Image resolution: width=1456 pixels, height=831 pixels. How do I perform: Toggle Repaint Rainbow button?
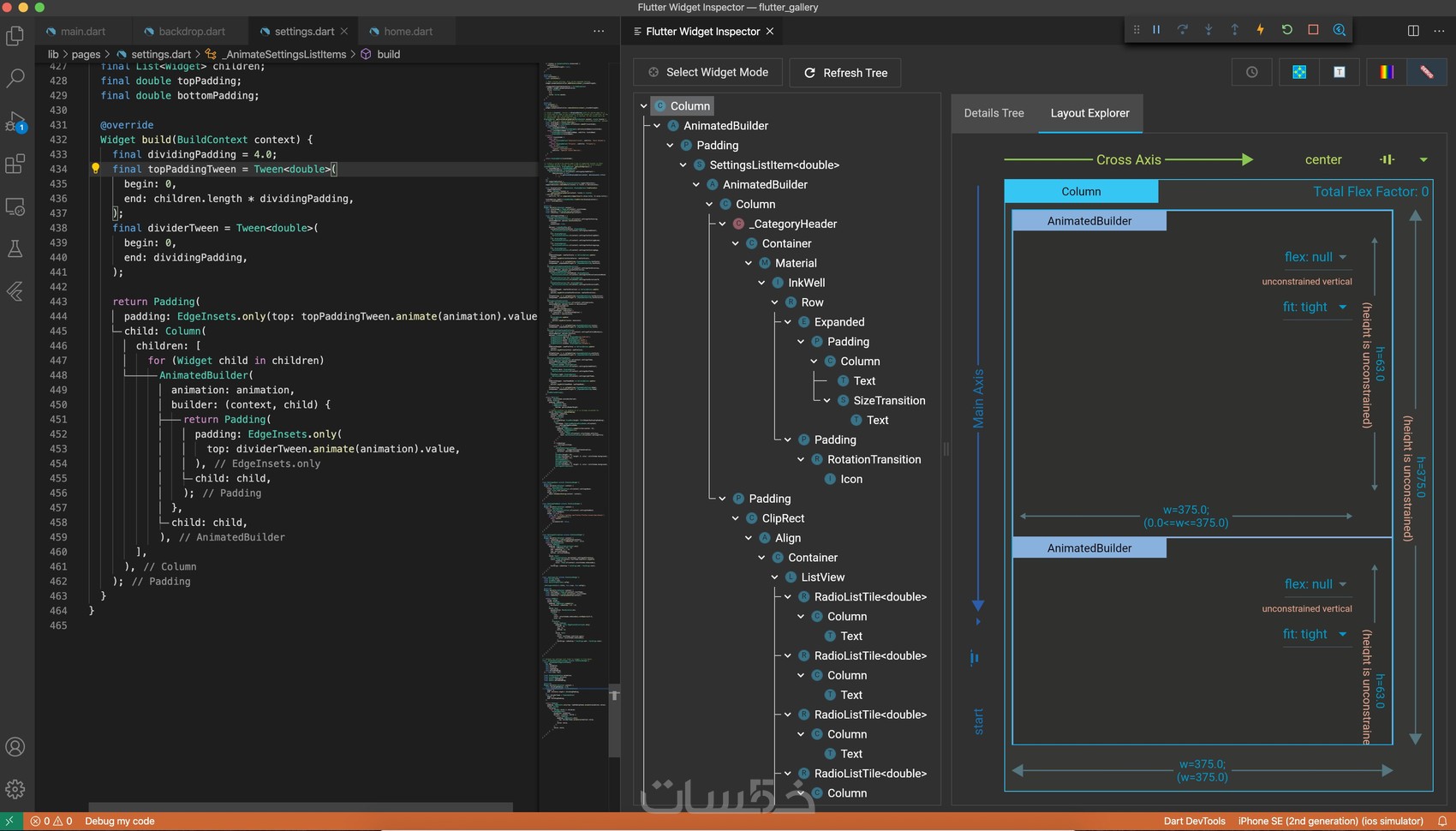(1387, 72)
